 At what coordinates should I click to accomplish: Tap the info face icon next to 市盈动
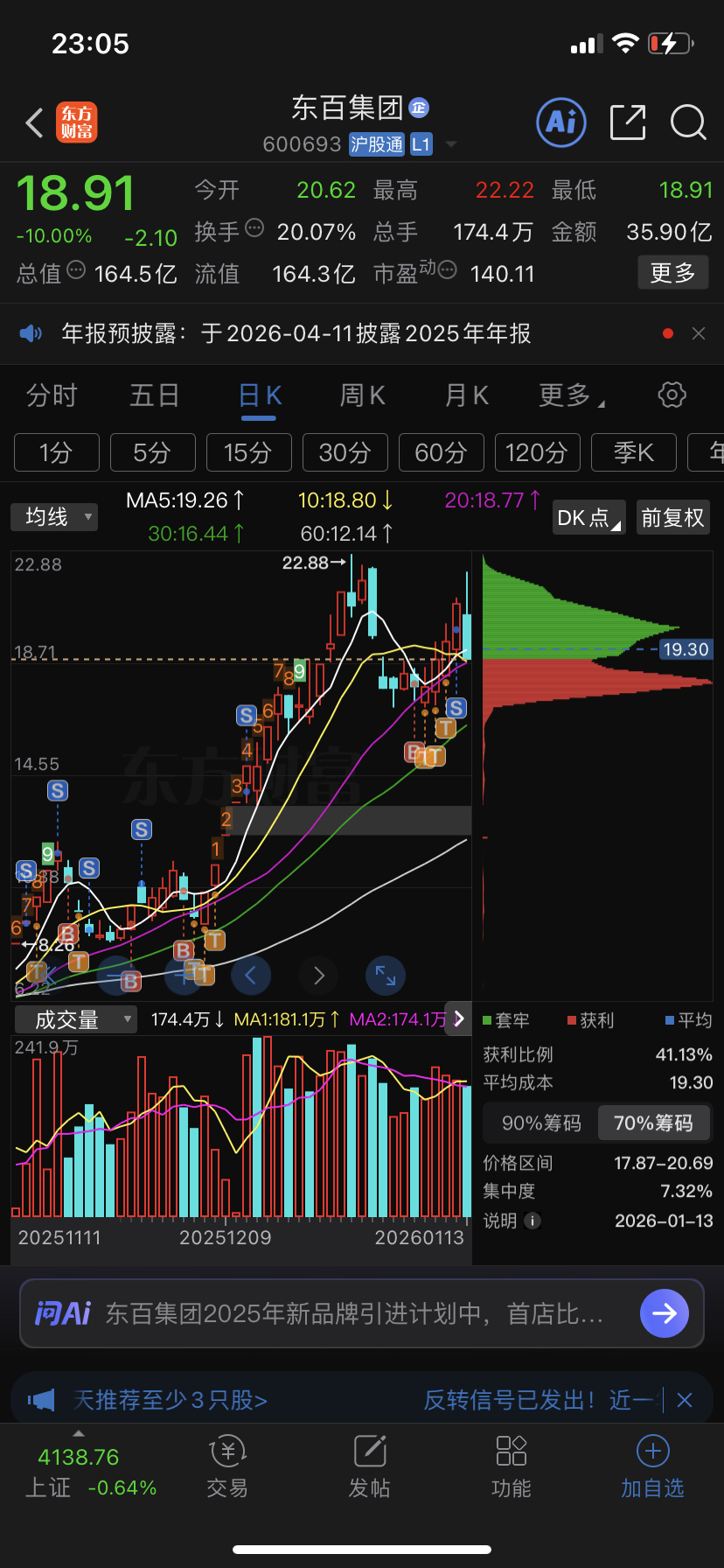447,269
